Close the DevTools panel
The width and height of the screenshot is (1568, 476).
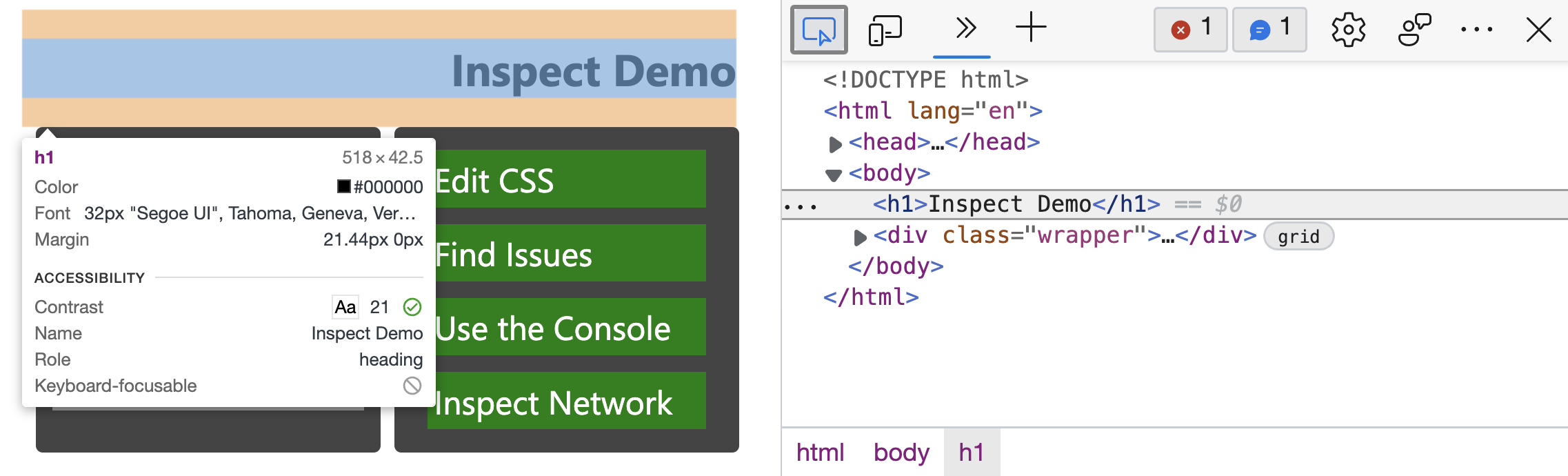(x=1539, y=30)
